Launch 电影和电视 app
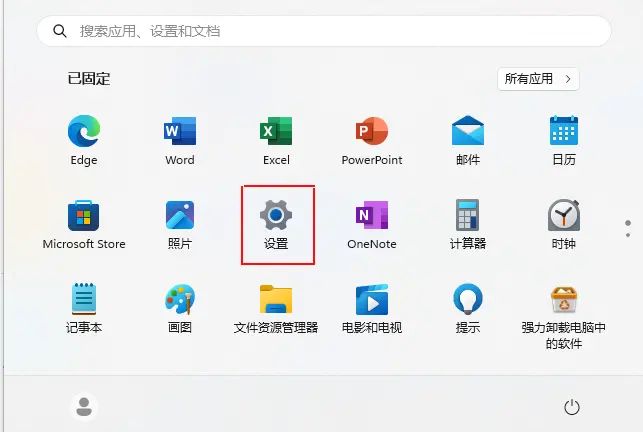 pos(372,299)
